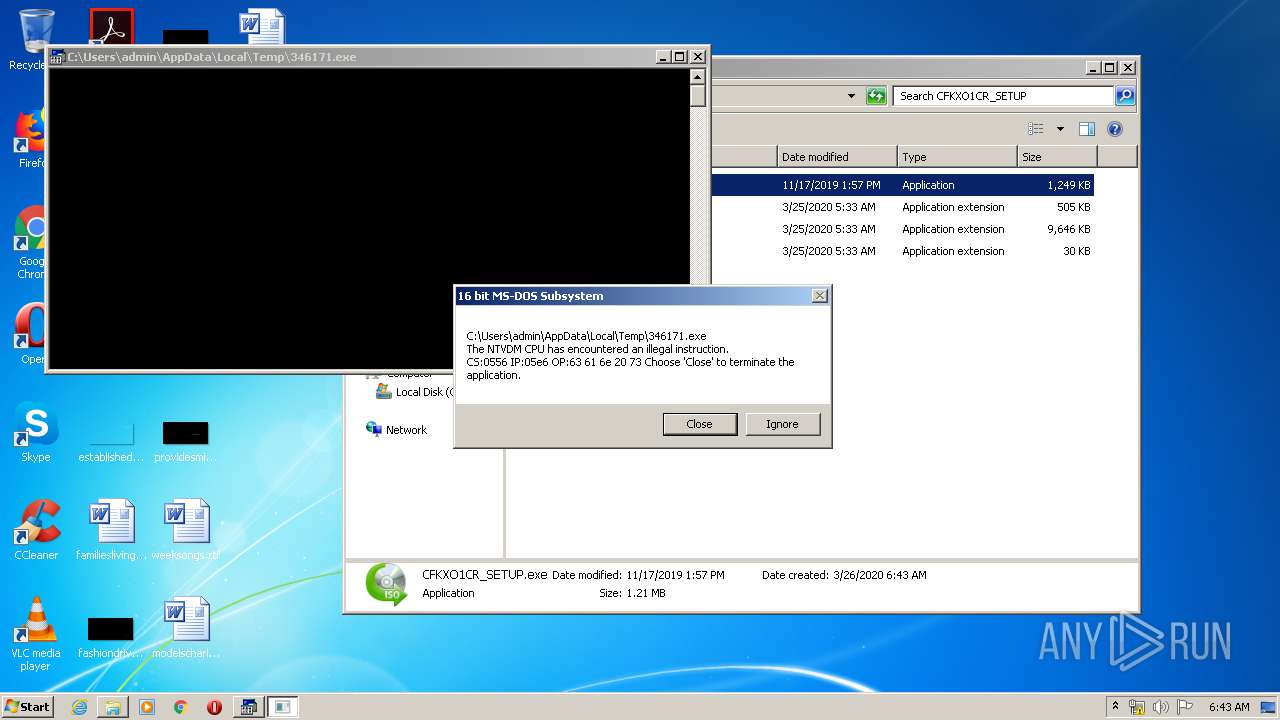This screenshot has width=1280, height=720.
Task: Dismiss the 16 bit MS-DOS Subsystem dialog with X
Action: pos(819,296)
